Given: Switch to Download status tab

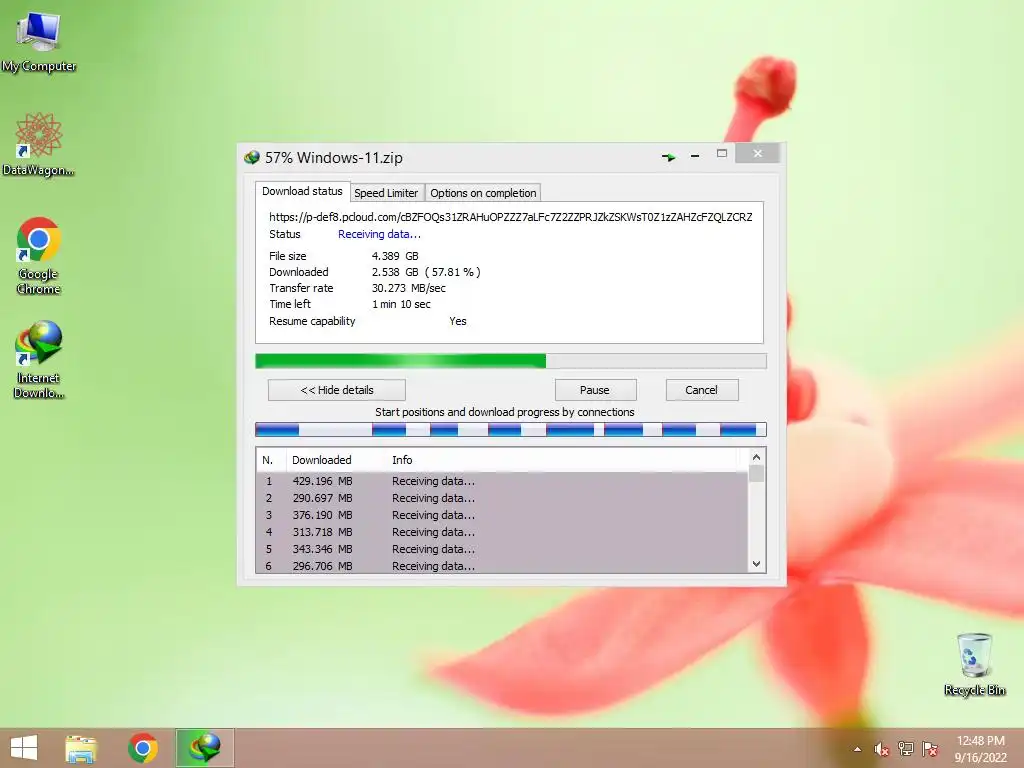Looking at the screenshot, I should [302, 191].
